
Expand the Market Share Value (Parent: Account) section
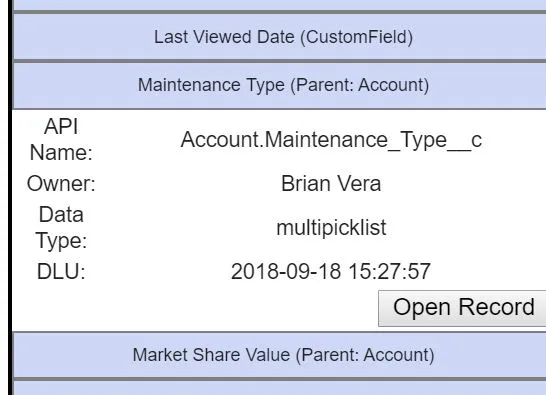pyautogui.click(x=280, y=355)
